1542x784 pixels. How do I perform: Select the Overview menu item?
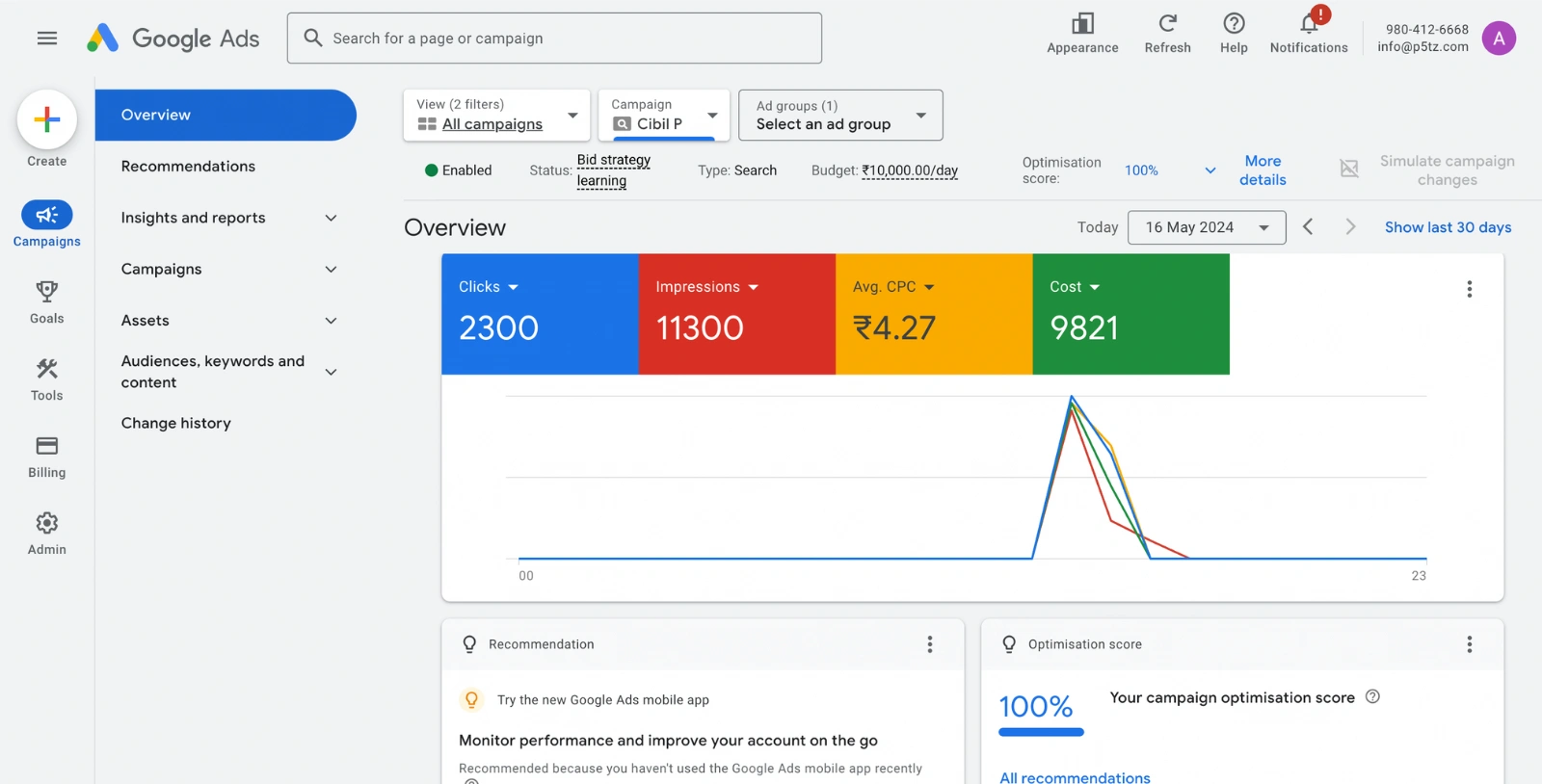[226, 115]
